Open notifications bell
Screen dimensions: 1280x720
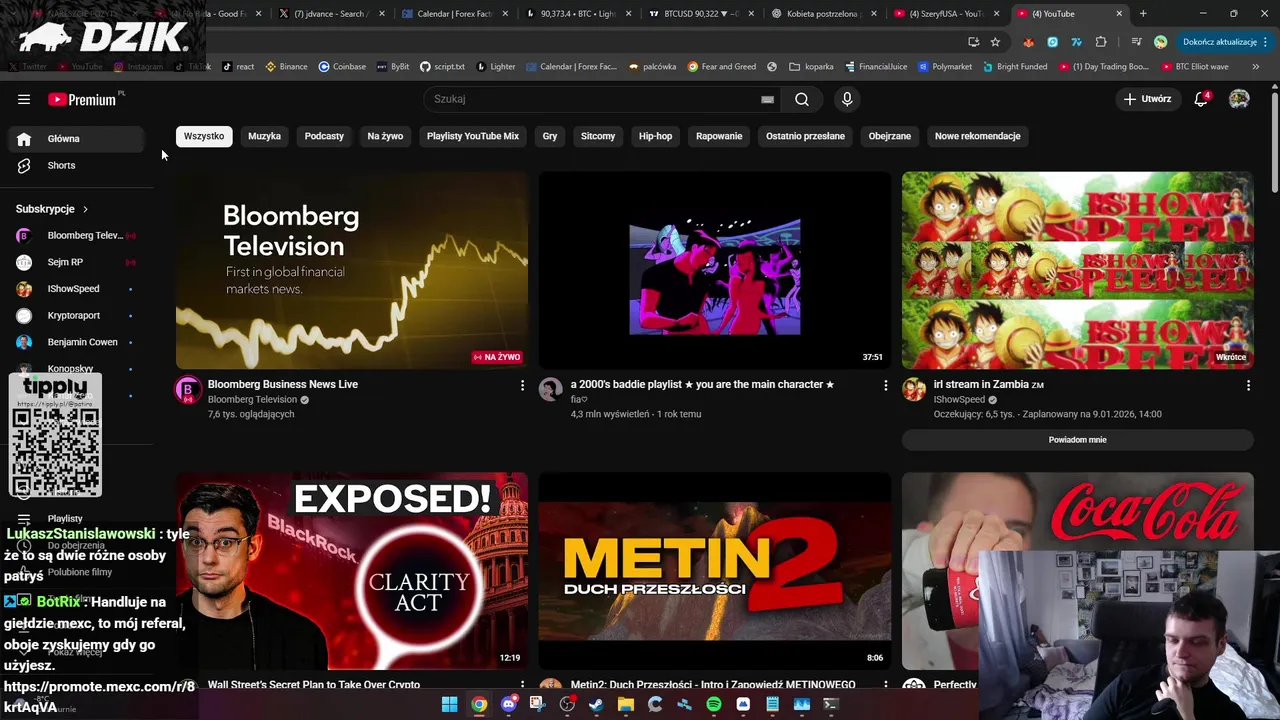[1202, 99]
